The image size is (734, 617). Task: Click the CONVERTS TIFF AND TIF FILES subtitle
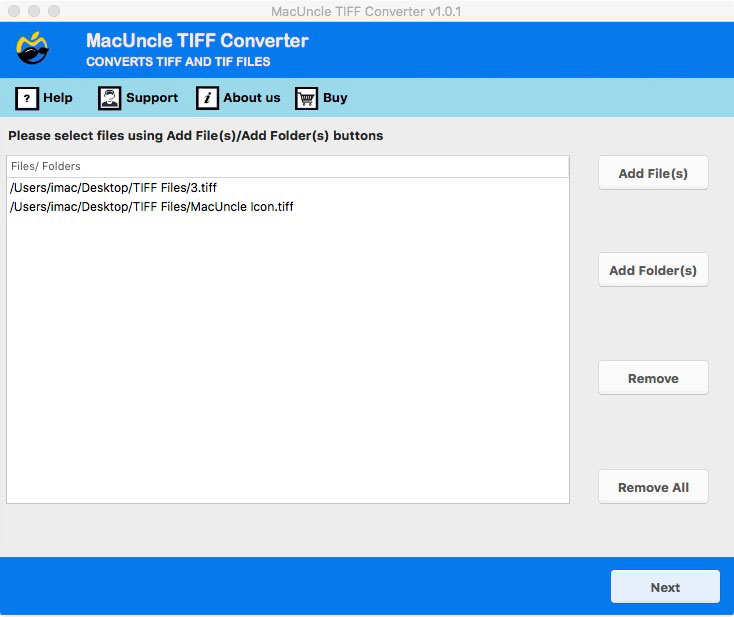click(x=178, y=62)
